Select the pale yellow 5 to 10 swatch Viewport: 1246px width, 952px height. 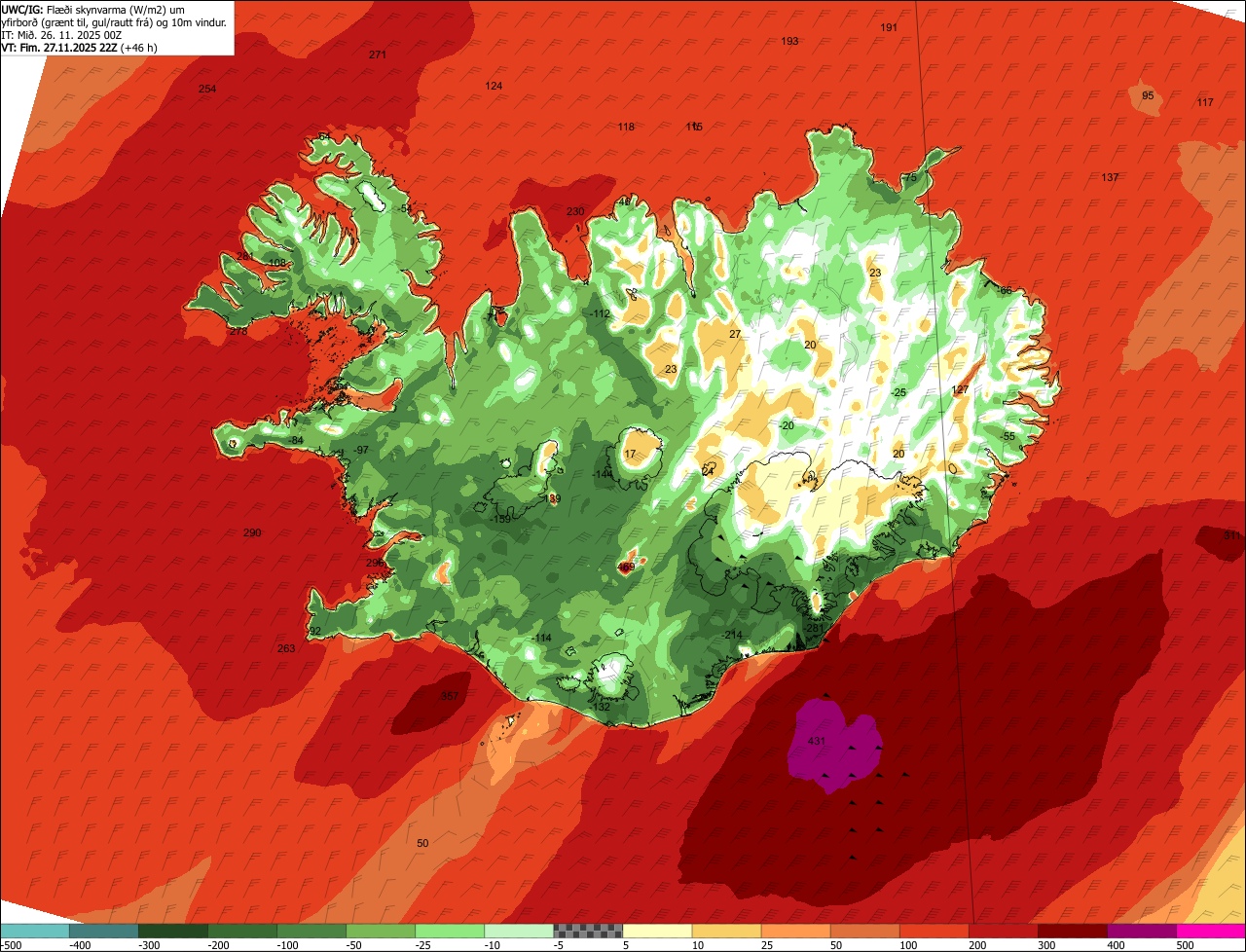point(657,931)
